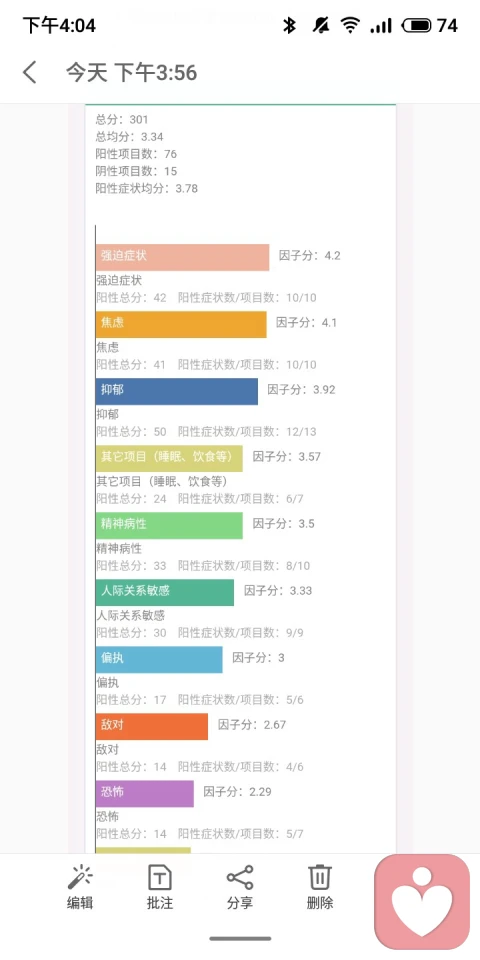480x960 pixels.
Task: Tap the blue 抑郁 bar
Action: 177,391
